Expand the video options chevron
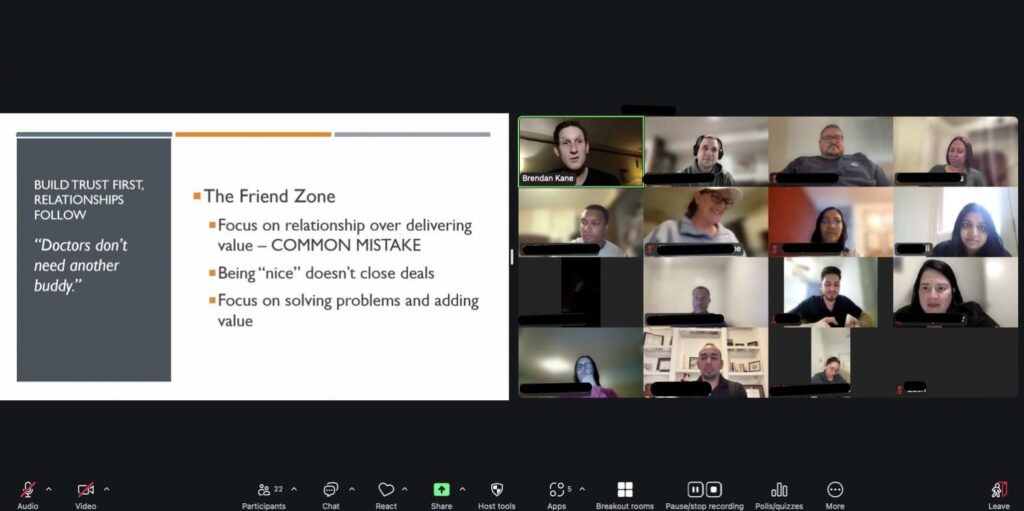Image resolution: width=1024 pixels, height=511 pixels. point(106,489)
